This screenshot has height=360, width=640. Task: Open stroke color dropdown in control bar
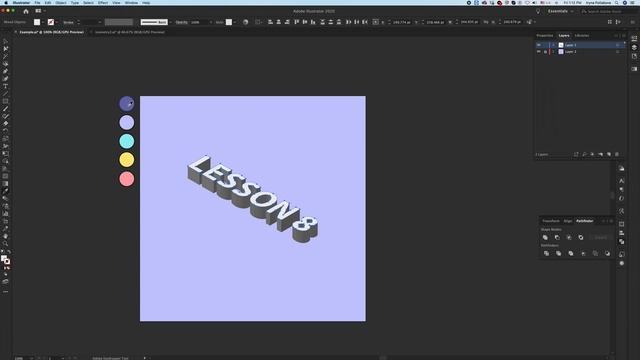coord(56,22)
